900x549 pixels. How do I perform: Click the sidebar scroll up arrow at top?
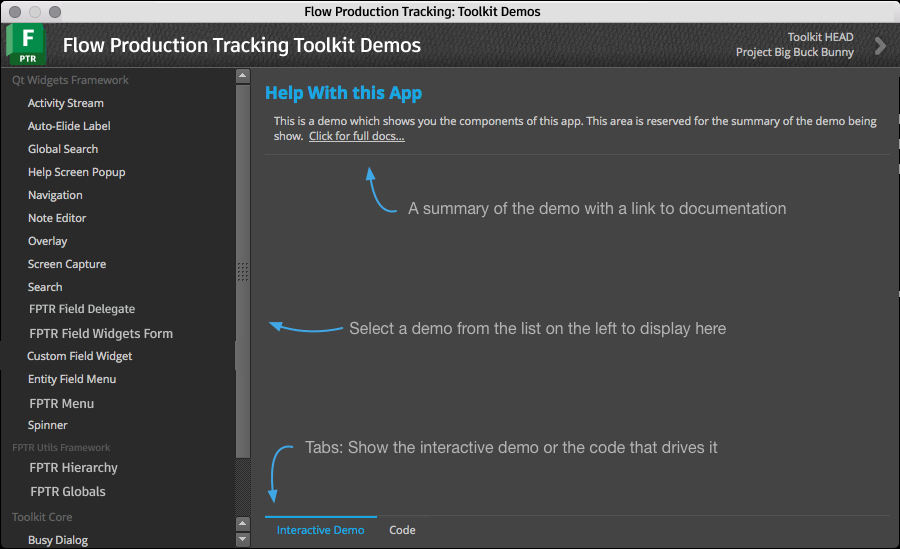click(243, 76)
